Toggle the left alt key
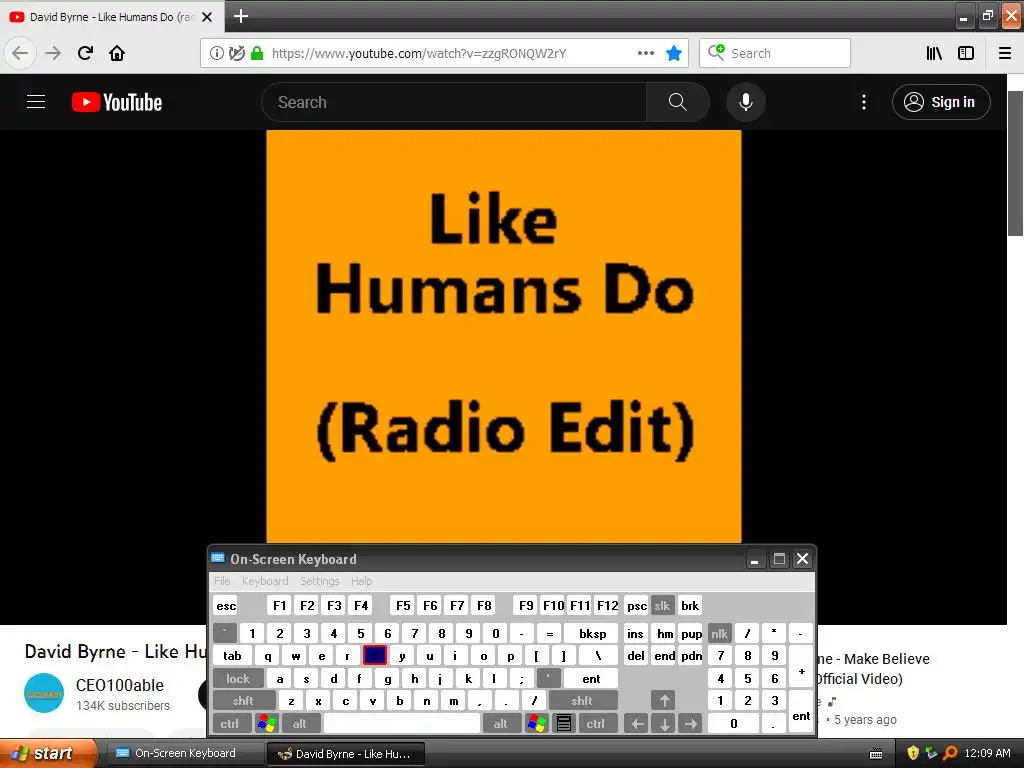Viewport: 1024px width, 768px height. tap(299, 724)
